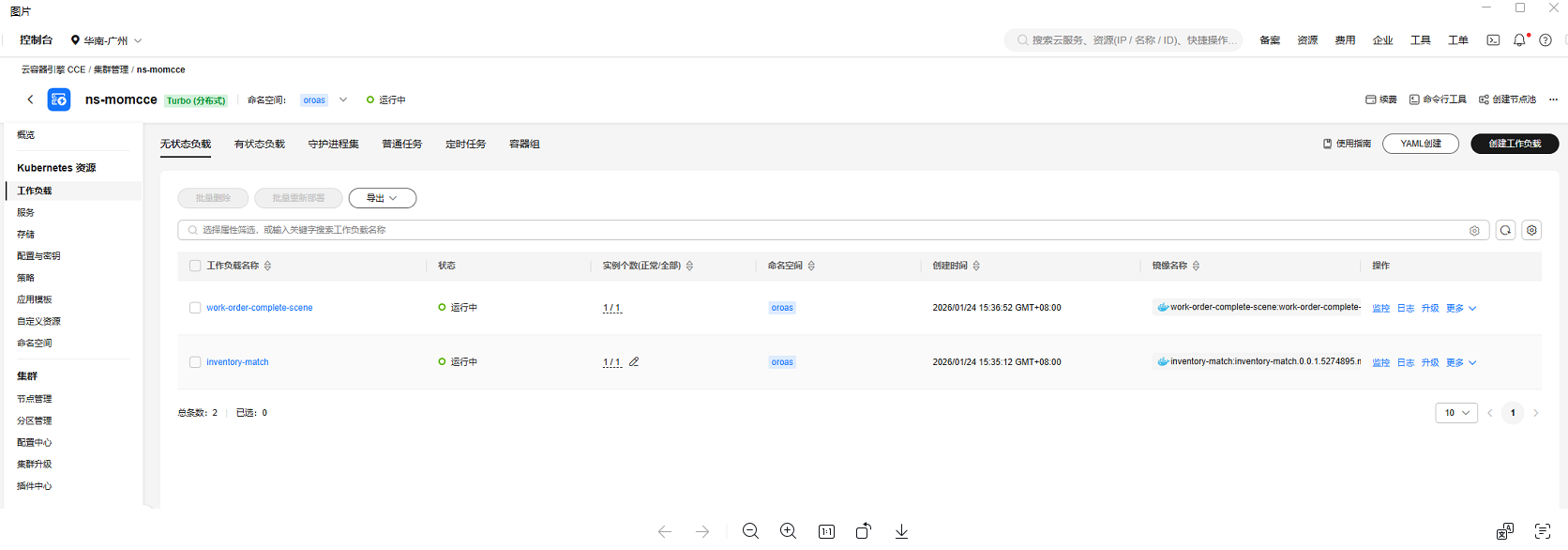Switch to the 定时任务 tab
Screen dimensions: 1568x550
(x=465, y=144)
